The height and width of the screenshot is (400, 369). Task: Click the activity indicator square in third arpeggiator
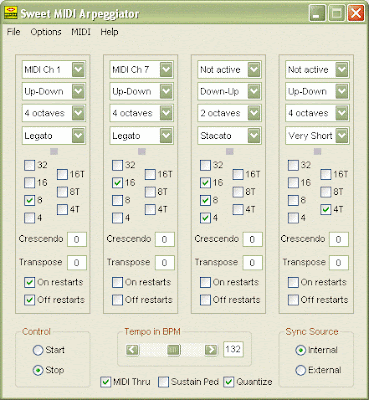coord(230,152)
